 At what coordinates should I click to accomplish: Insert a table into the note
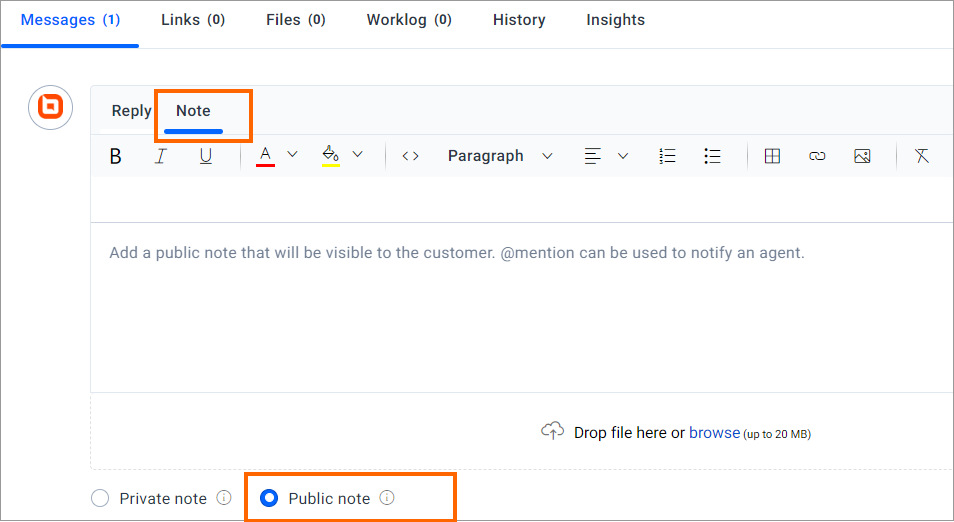pos(772,156)
